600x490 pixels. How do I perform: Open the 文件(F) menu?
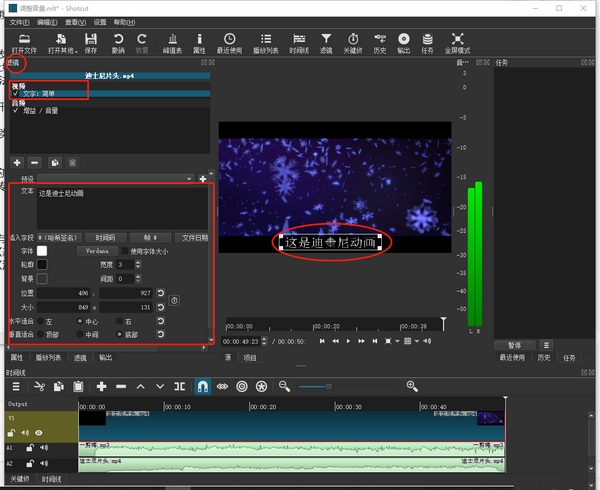tap(19, 21)
